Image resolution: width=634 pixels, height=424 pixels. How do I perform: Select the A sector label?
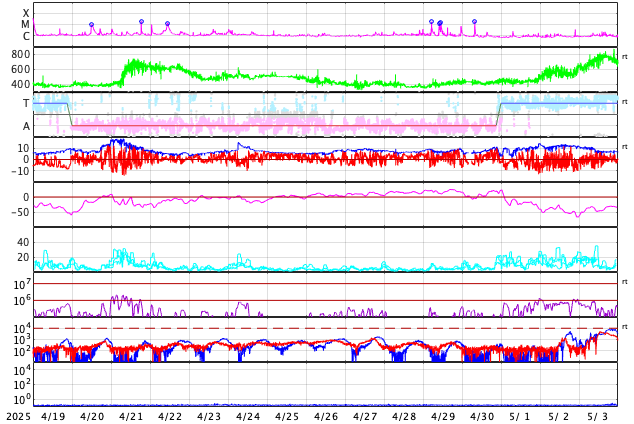(26, 127)
